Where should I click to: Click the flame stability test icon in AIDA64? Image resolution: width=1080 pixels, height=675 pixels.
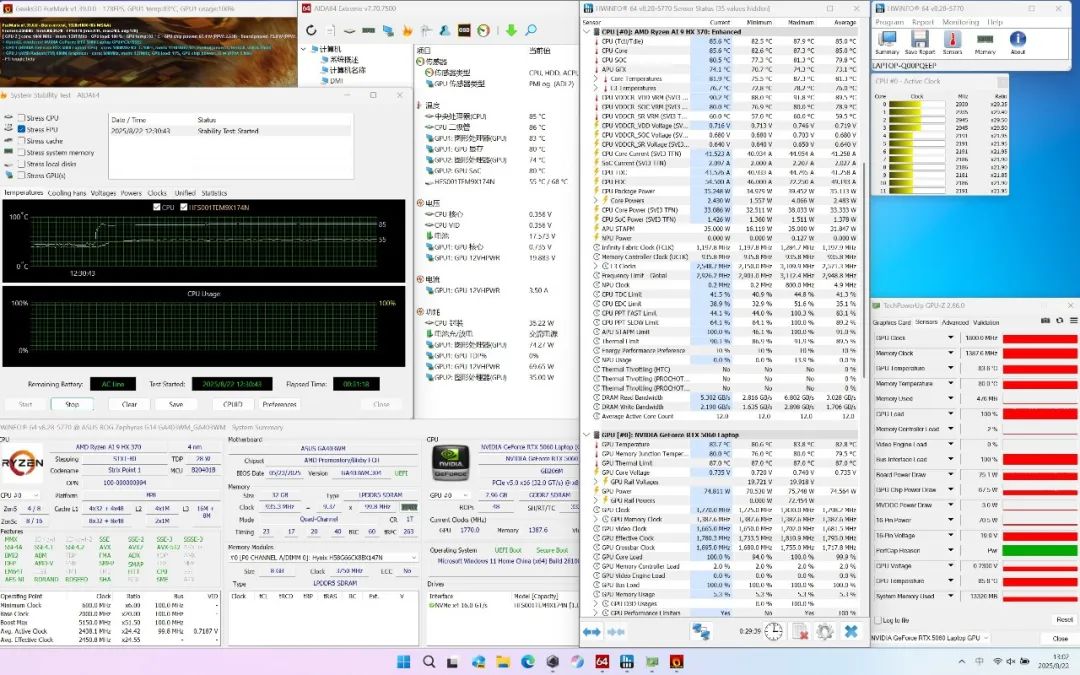click(x=407, y=30)
